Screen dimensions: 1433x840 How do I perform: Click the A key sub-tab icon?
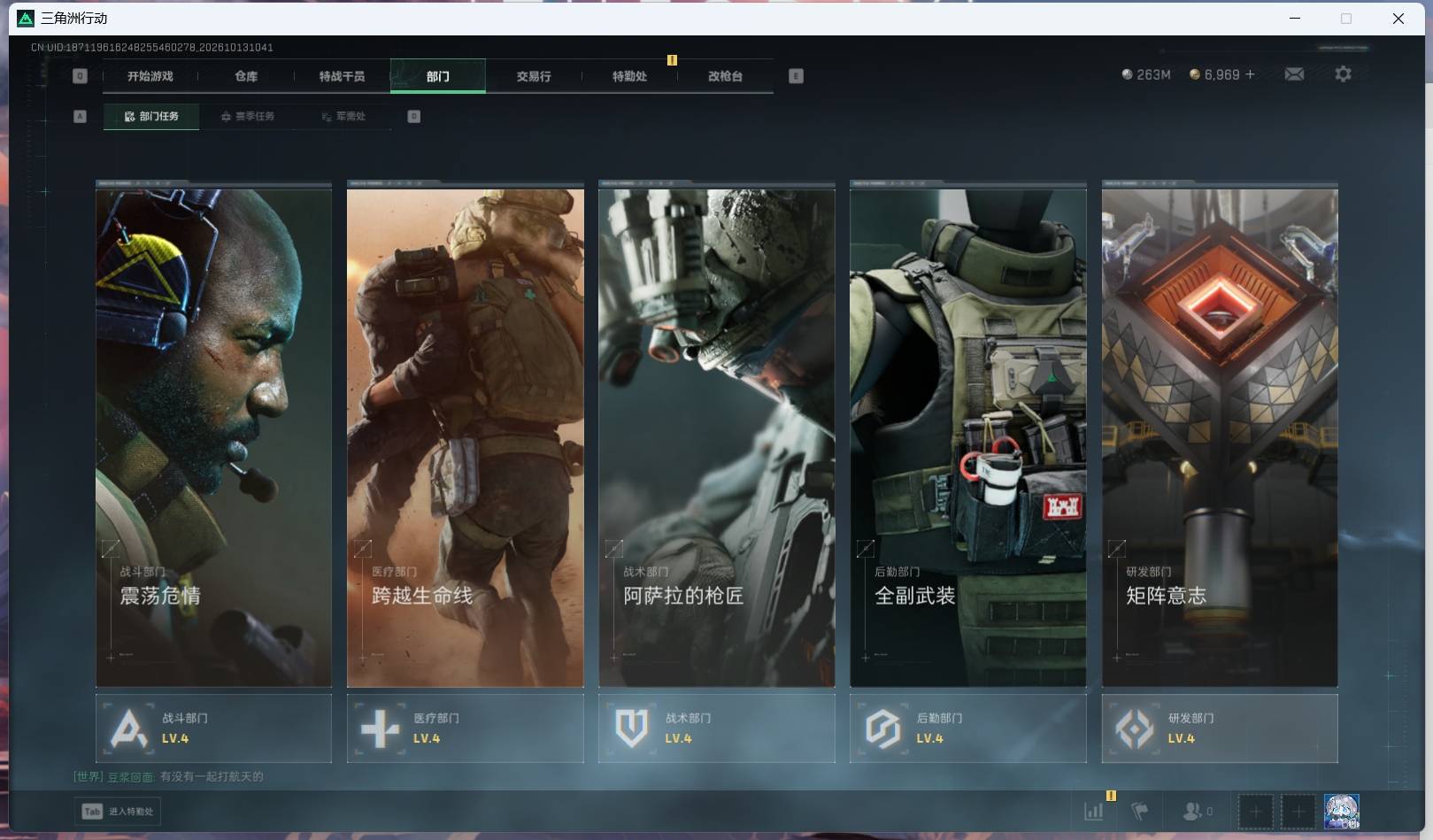(x=80, y=116)
